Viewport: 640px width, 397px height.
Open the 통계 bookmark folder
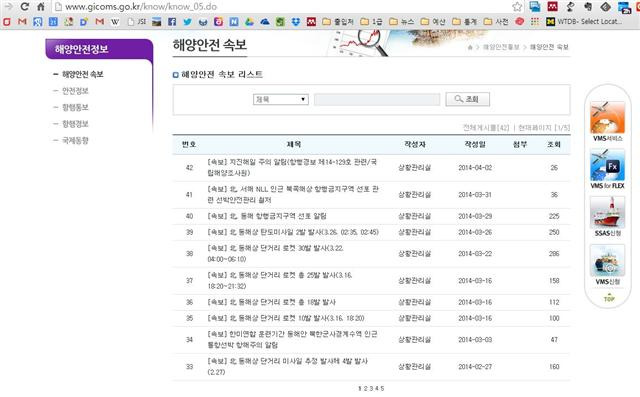[464, 22]
